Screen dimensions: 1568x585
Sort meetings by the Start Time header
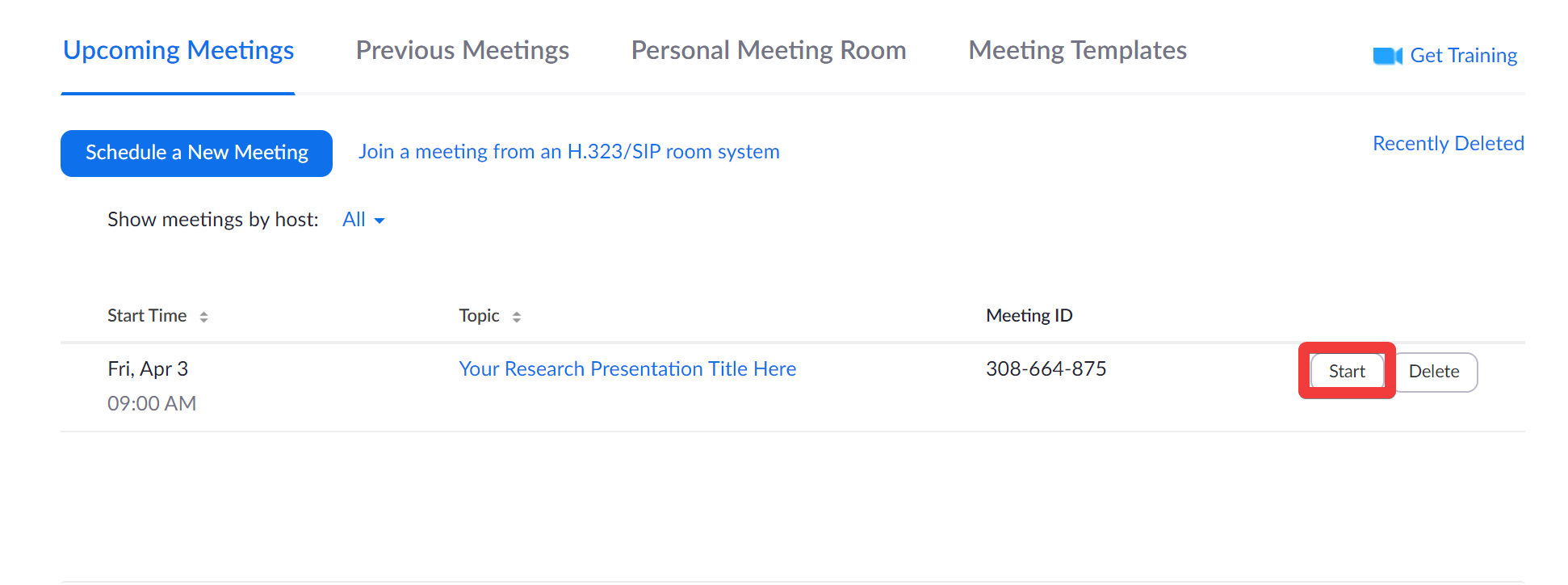click(147, 316)
